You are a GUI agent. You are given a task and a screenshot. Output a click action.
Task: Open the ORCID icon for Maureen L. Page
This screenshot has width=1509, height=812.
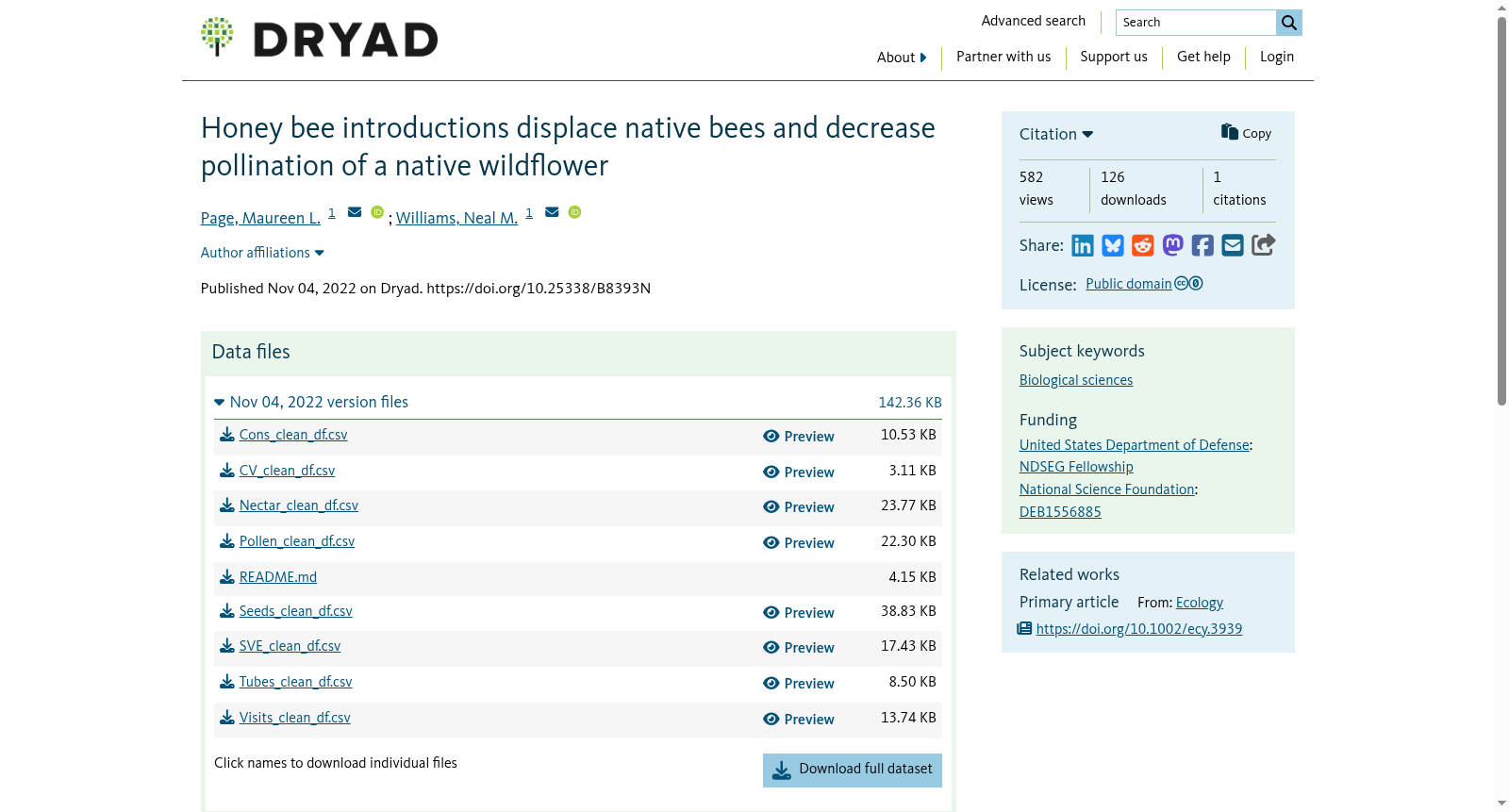(377, 212)
